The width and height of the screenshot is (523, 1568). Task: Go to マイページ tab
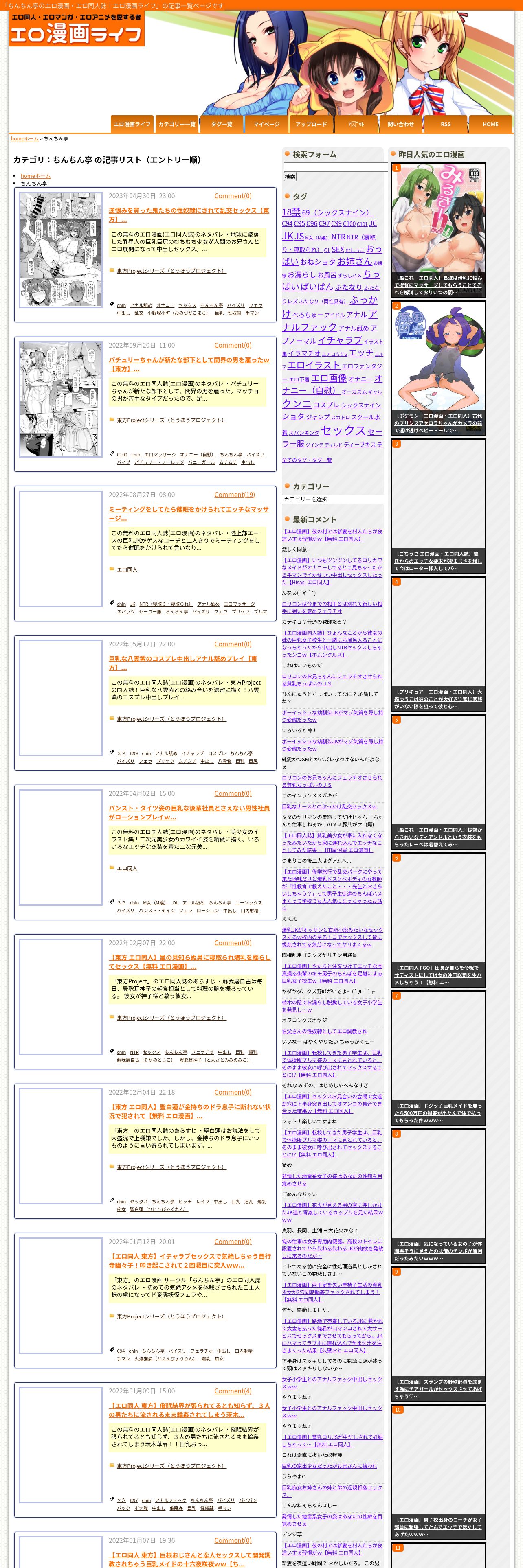pyautogui.click(x=267, y=124)
